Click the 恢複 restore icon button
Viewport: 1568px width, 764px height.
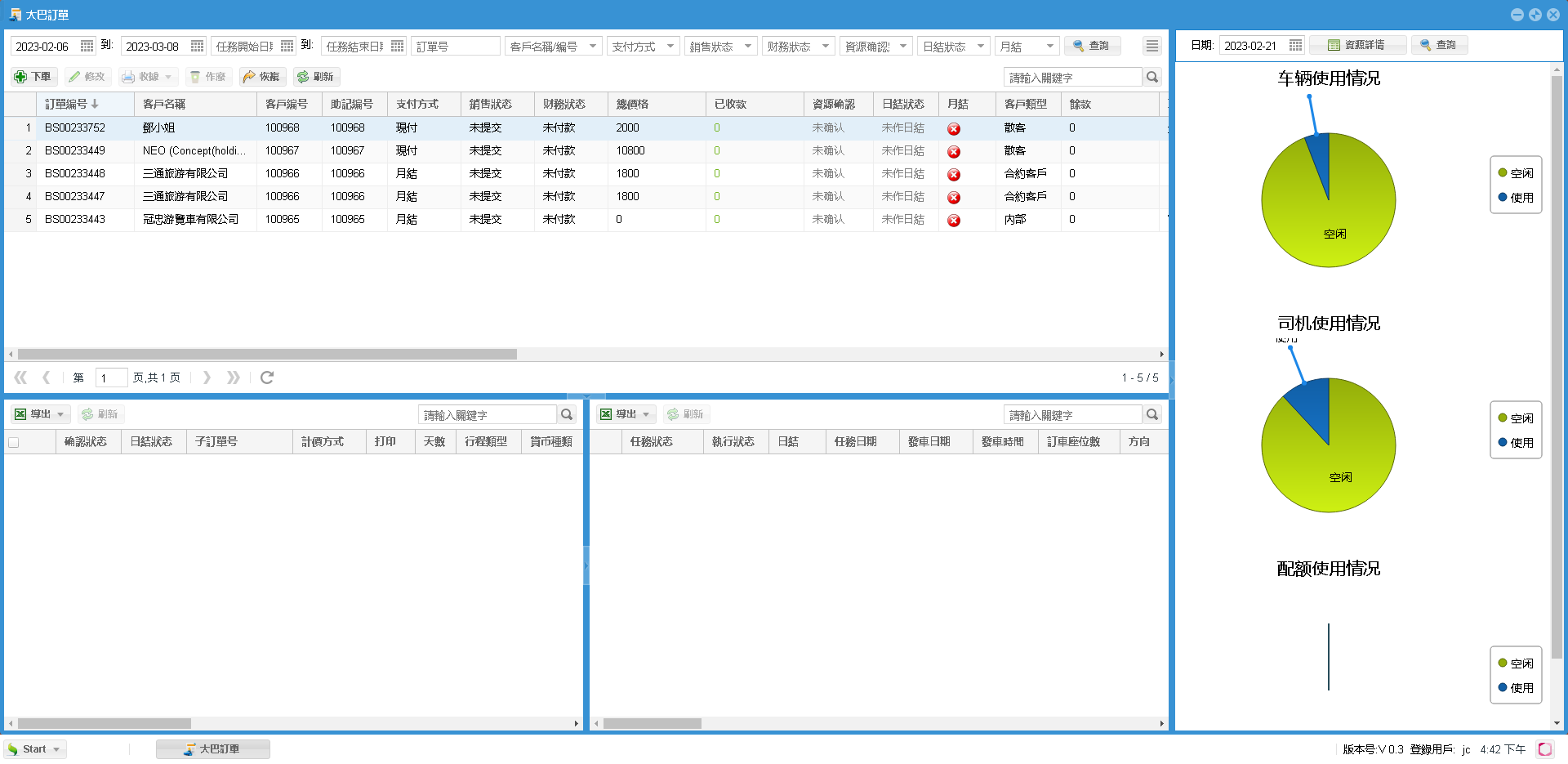point(261,77)
